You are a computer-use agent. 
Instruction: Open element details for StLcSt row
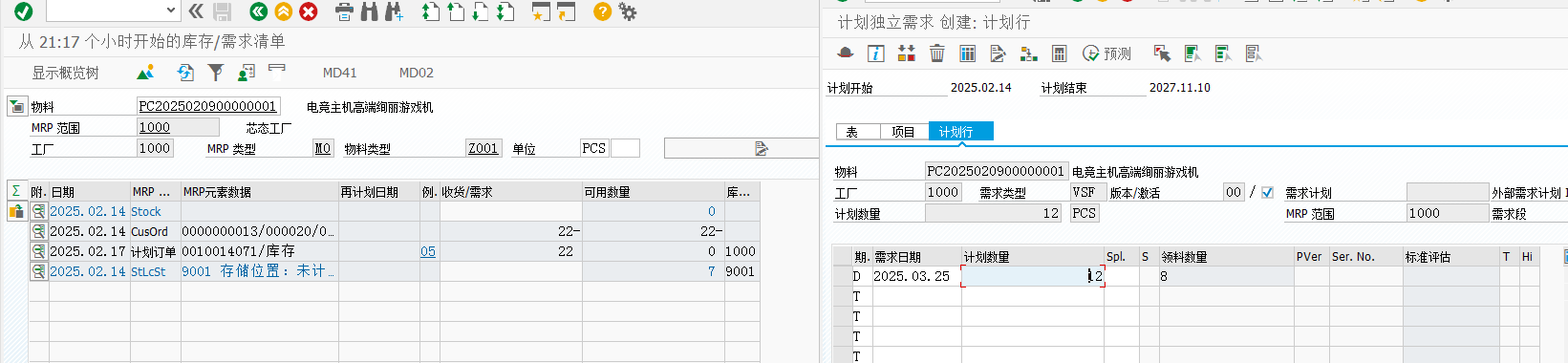[x=38, y=271]
